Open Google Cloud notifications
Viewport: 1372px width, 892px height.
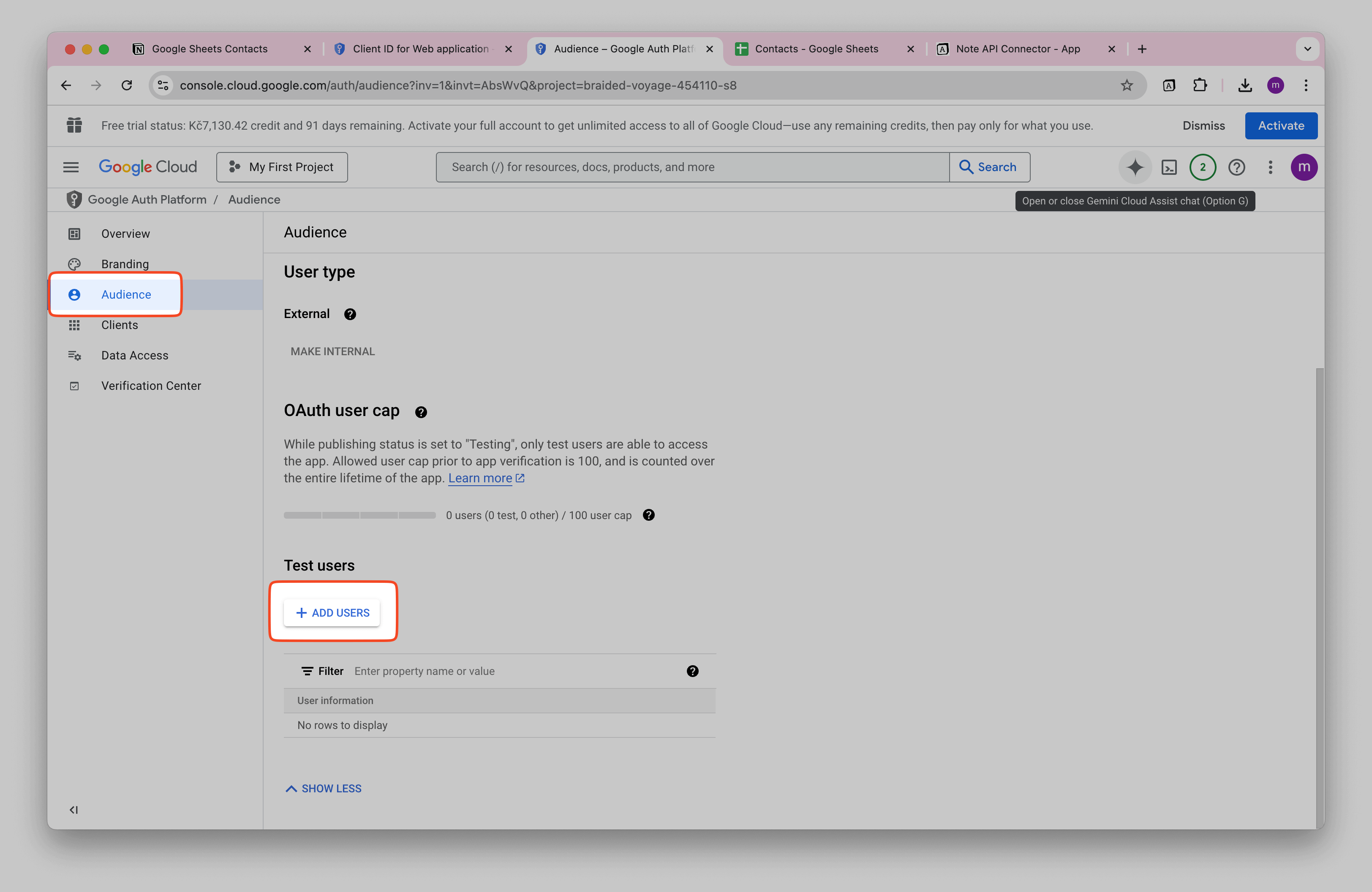[x=1203, y=167]
